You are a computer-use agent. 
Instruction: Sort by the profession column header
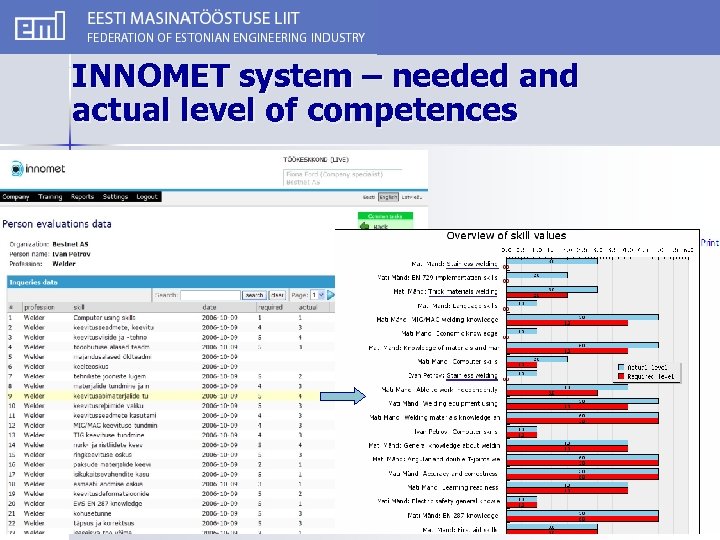click(x=39, y=307)
